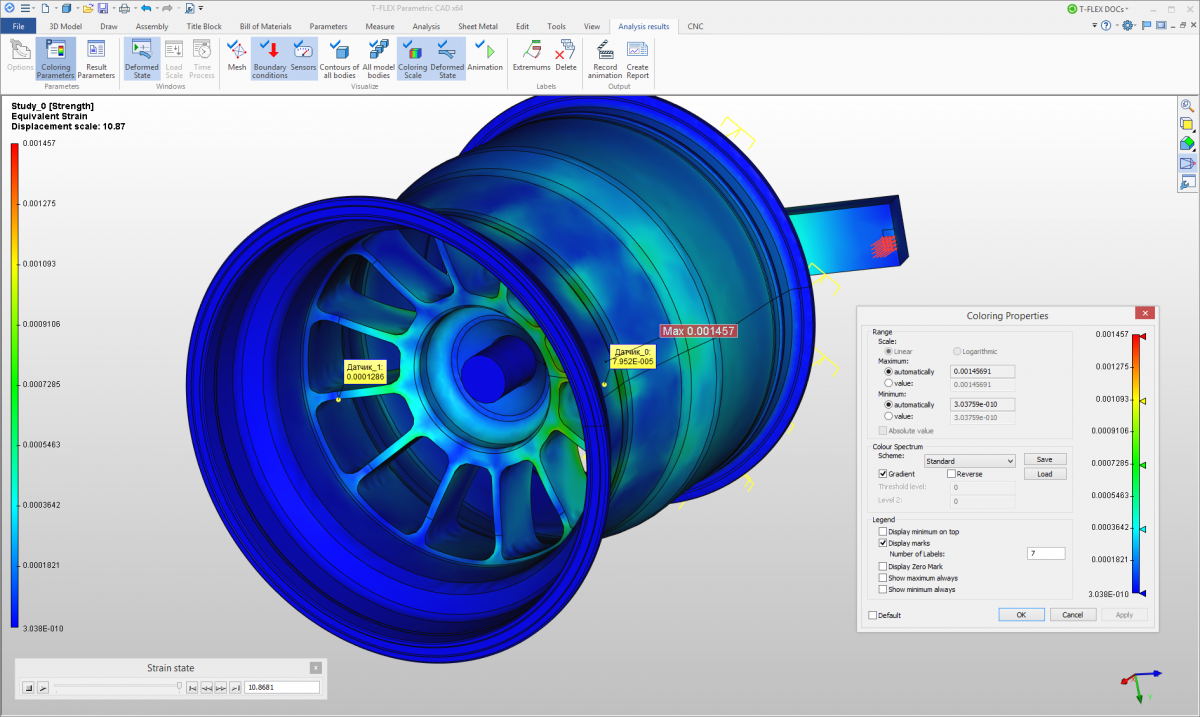1200x717 pixels.
Task: Check the Reverse checkbox
Action: 951,474
